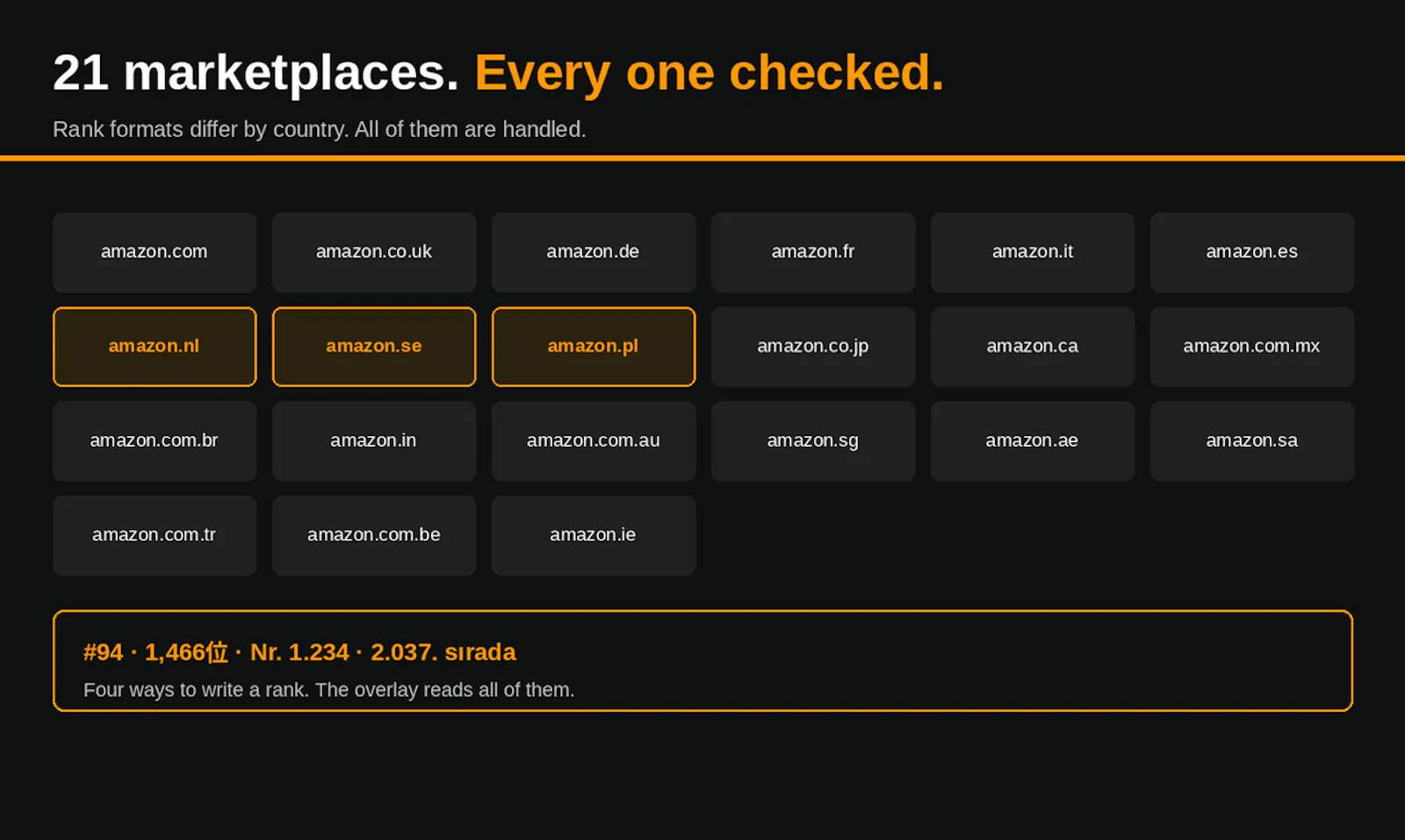Click the amazon.in marketplace

(x=374, y=441)
